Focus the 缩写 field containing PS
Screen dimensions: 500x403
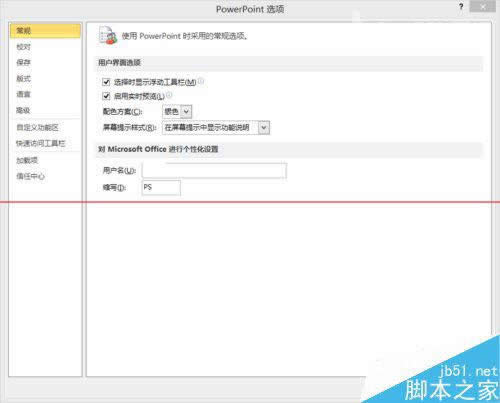coord(161,188)
